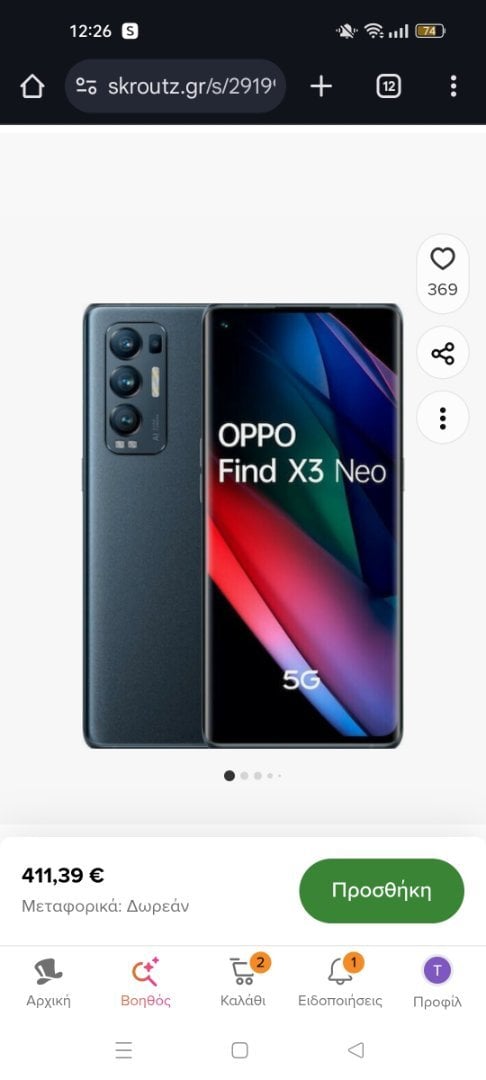The height and width of the screenshot is (1080, 486).
Task: Open product more options three-dot button
Action: pyautogui.click(x=443, y=417)
